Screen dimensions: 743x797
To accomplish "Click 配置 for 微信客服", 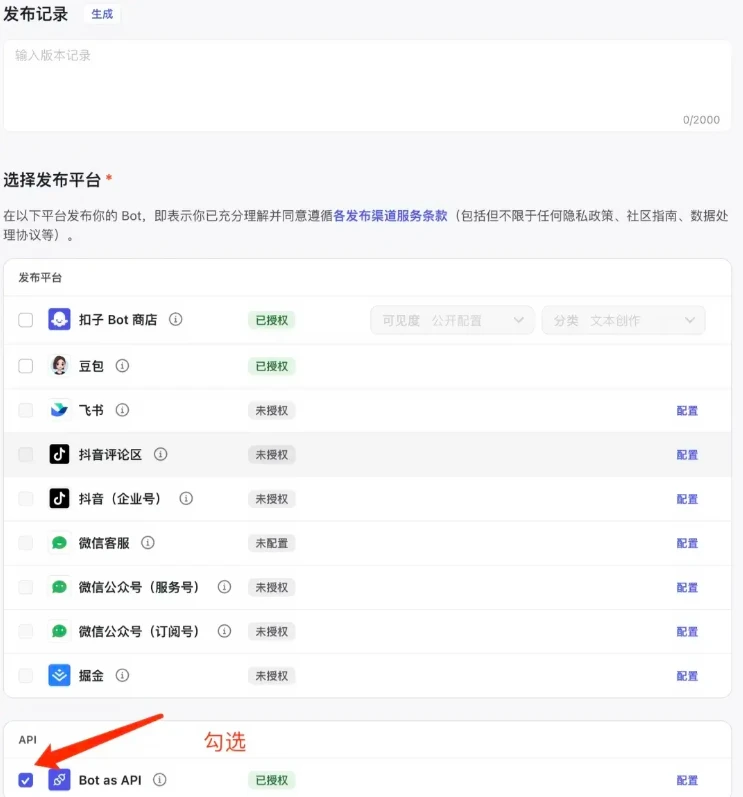I will (x=687, y=543).
